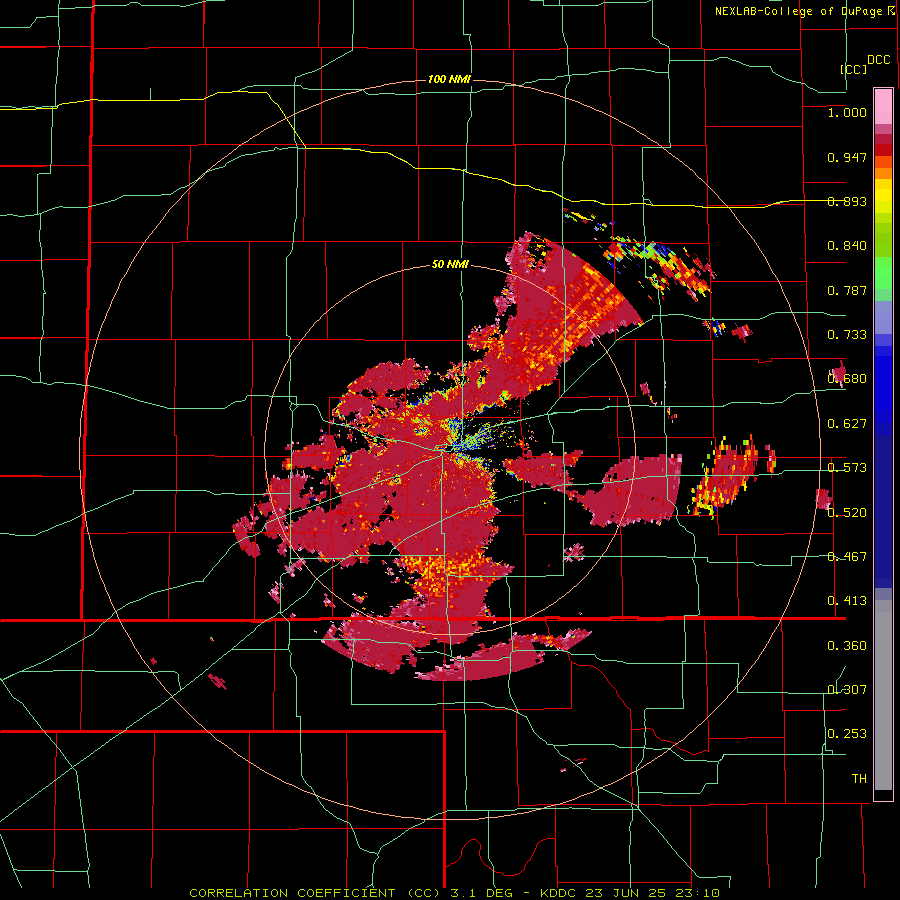Click the 0.520 scale value
The width and height of the screenshot is (900, 900).
(x=847, y=513)
